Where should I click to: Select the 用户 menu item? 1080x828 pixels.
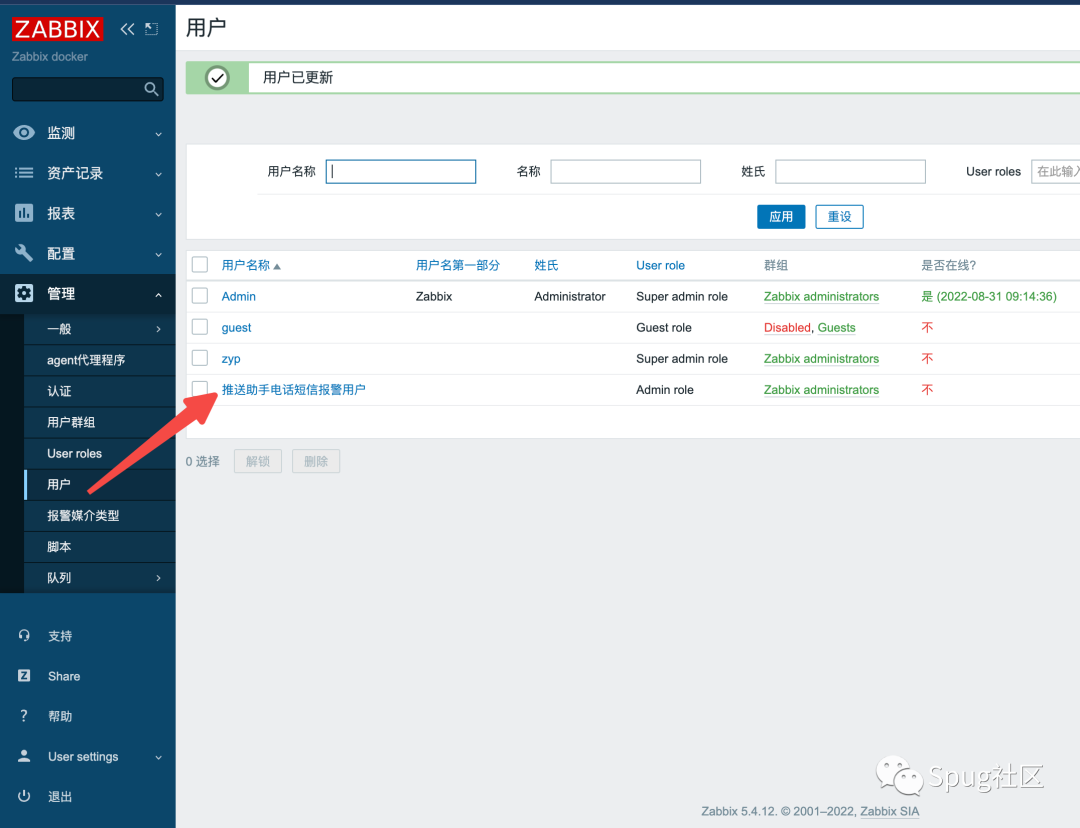100,484
